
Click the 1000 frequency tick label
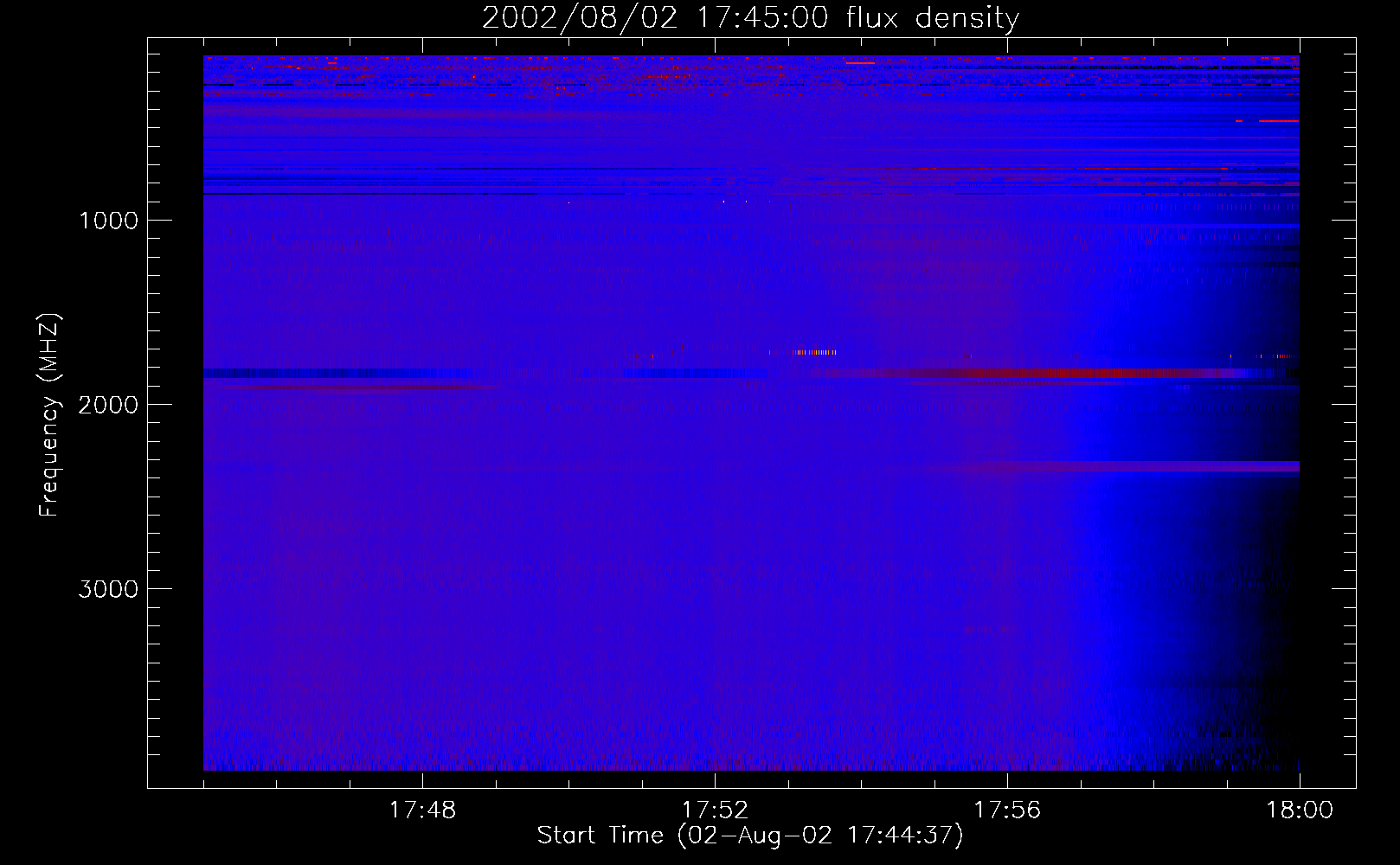[108, 221]
